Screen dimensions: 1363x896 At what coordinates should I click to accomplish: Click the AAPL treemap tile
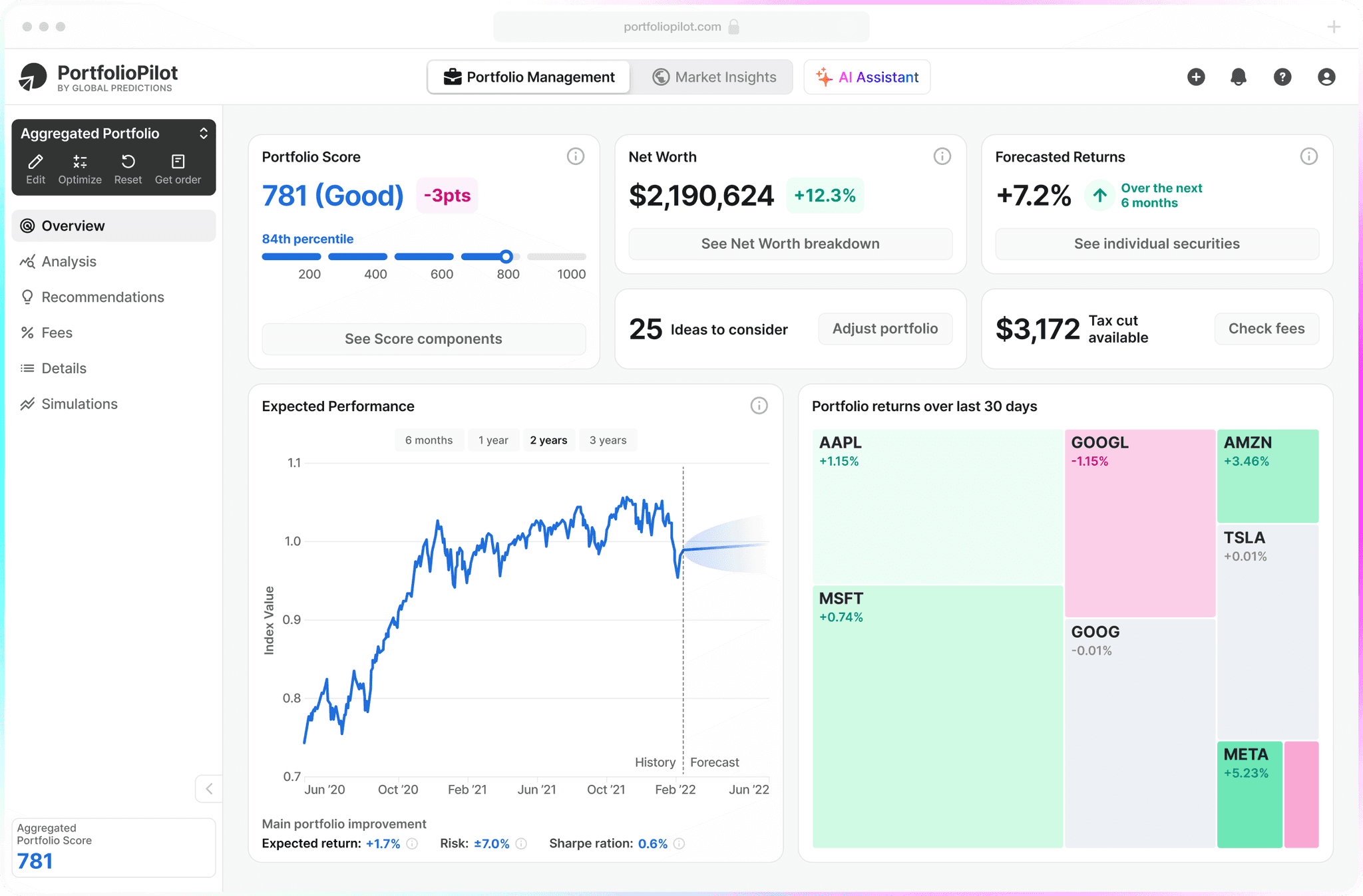[x=937, y=506]
